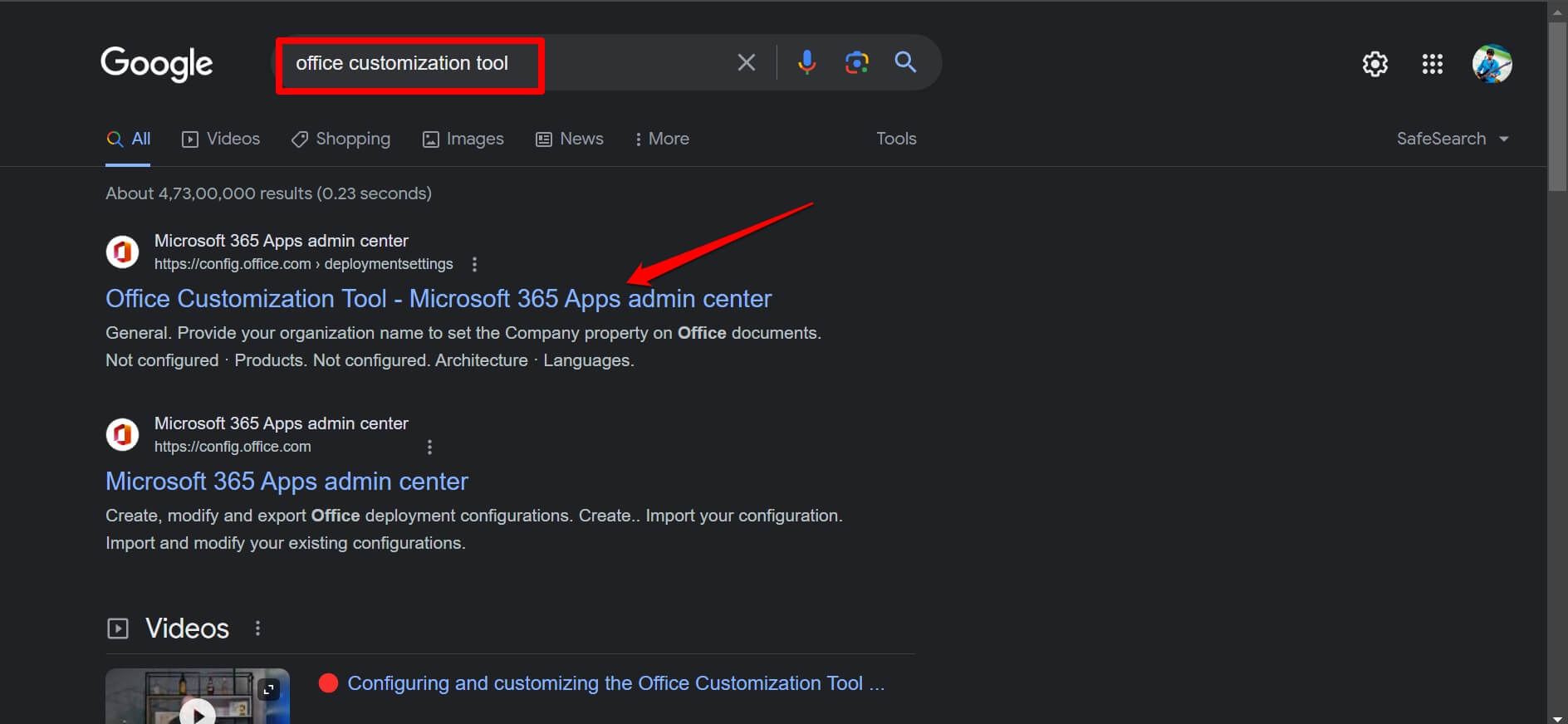1568x724 pixels.
Task: Clear the search query with X
Action: tap(746, 62)
